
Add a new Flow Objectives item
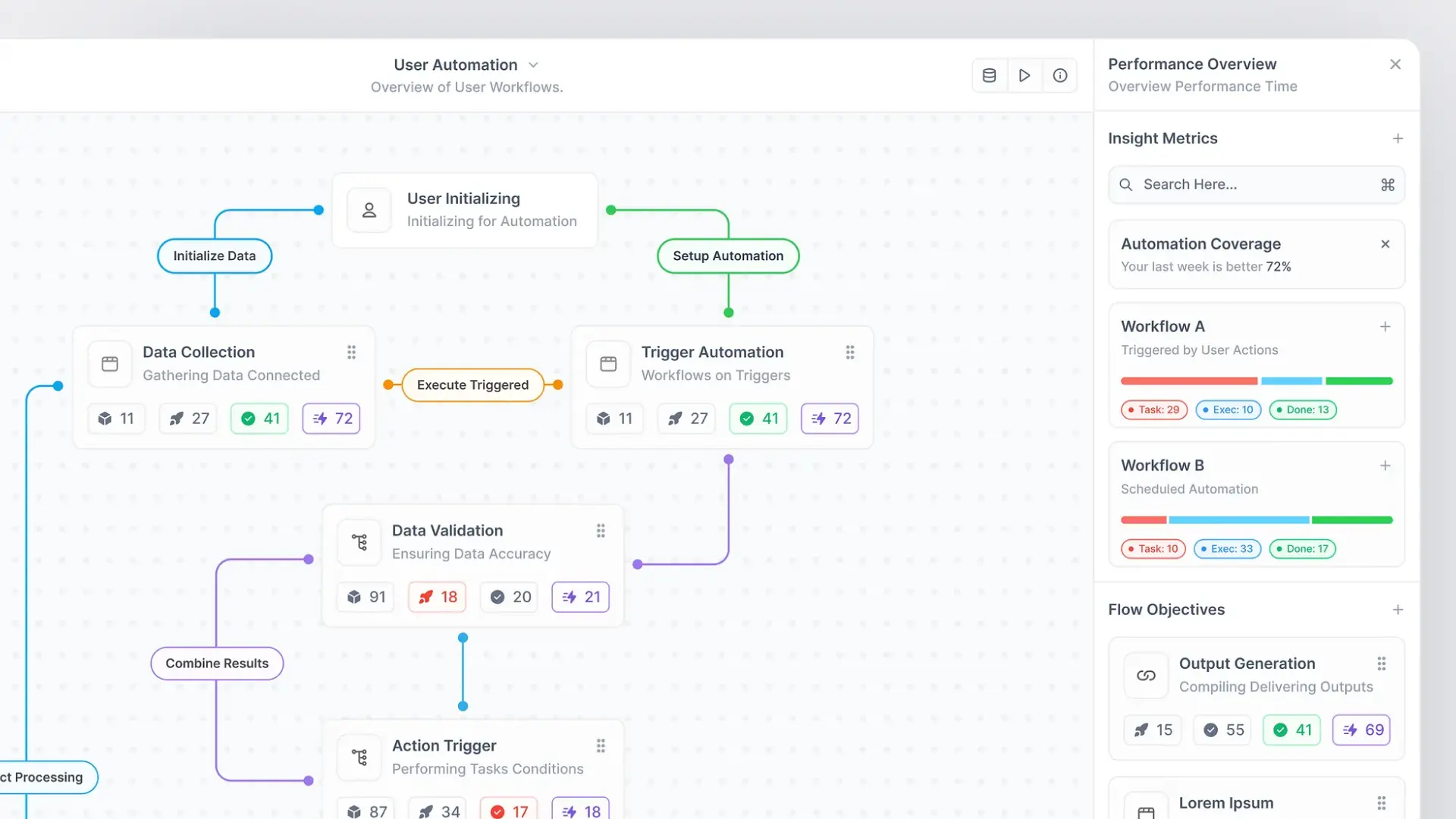tap(1398, 610)
